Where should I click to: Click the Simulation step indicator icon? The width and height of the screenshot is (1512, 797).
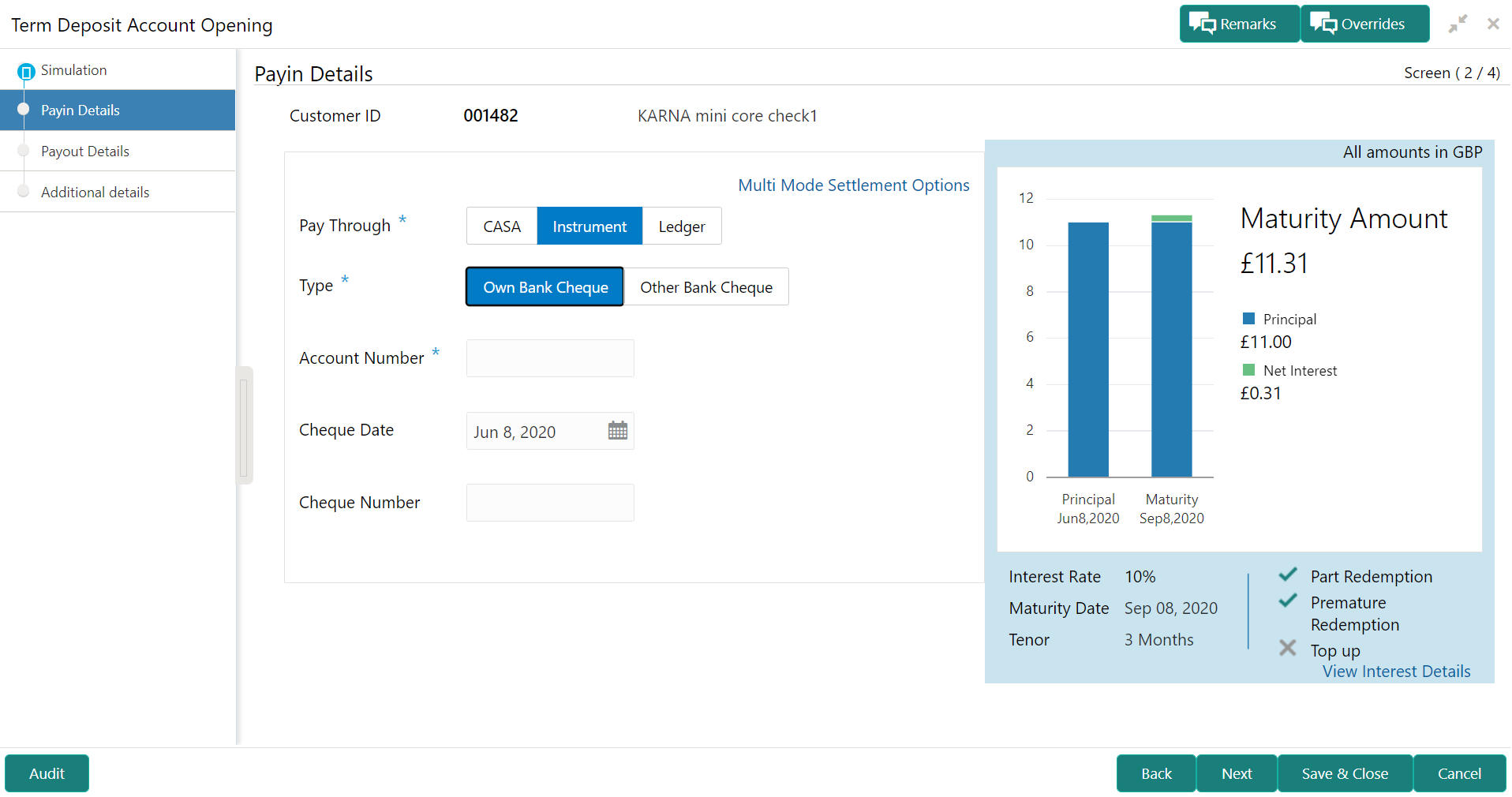pos(26,72)
